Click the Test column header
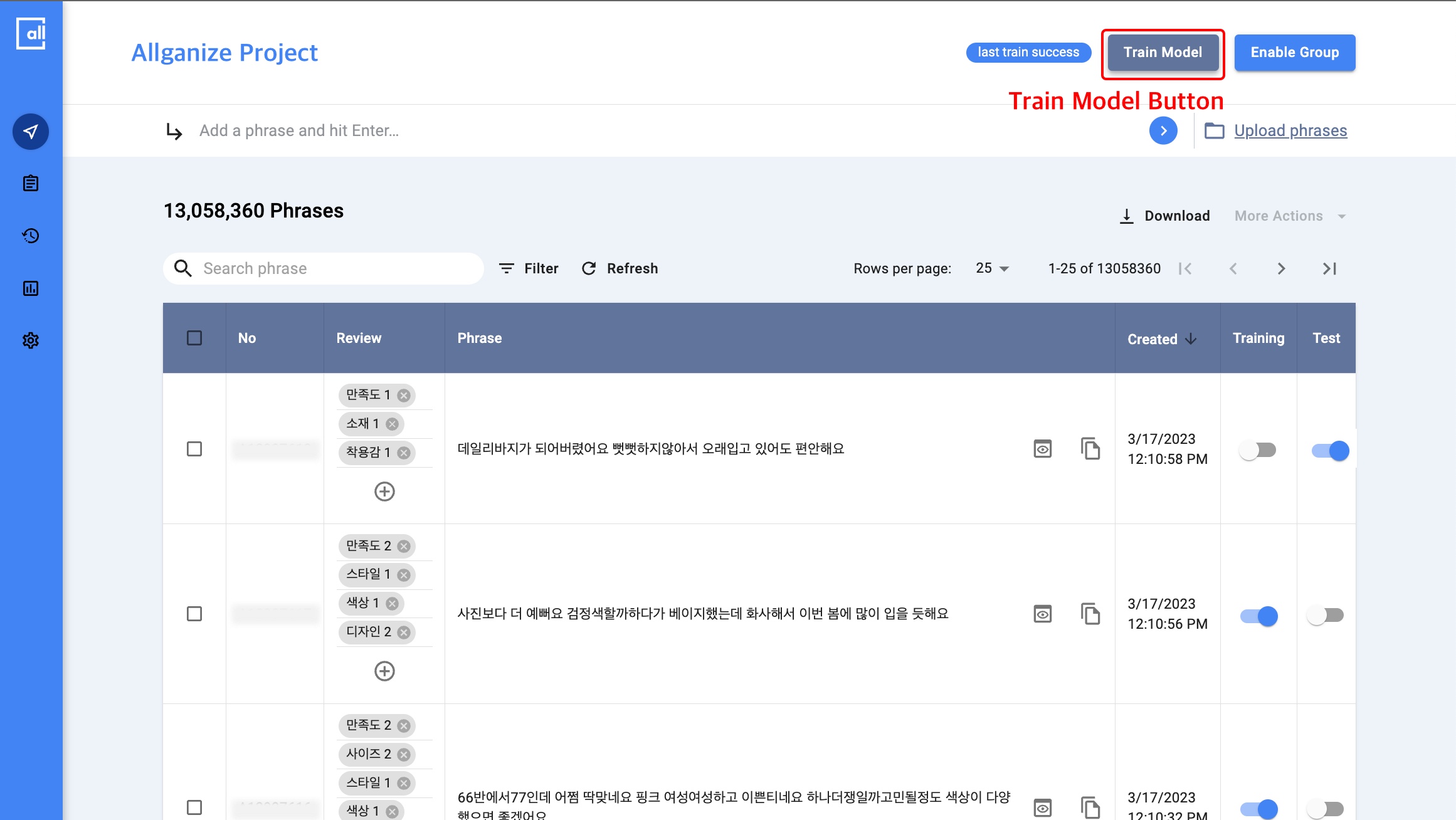 1326,338
